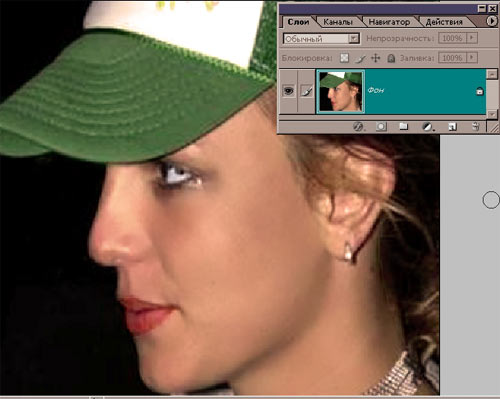Switch to the Навигатор tab
Screen dimensions: 500x399
[389, 22]
